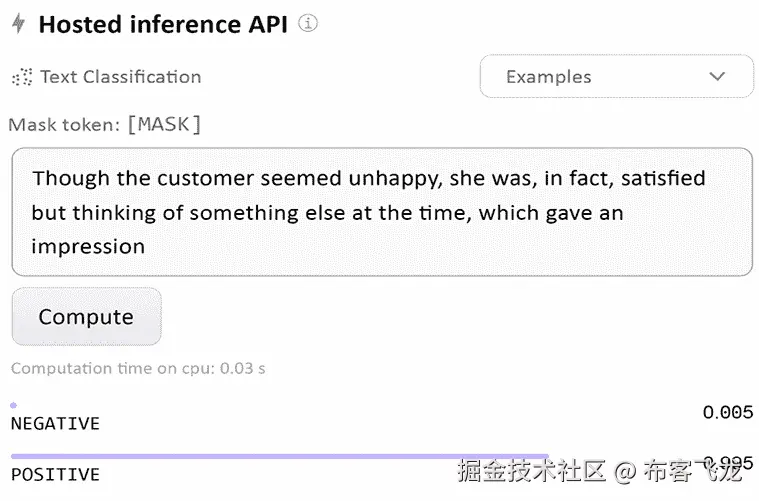Click the Mask token label
The height and width of the screenshot is (501, 759).
pos(64,125)
